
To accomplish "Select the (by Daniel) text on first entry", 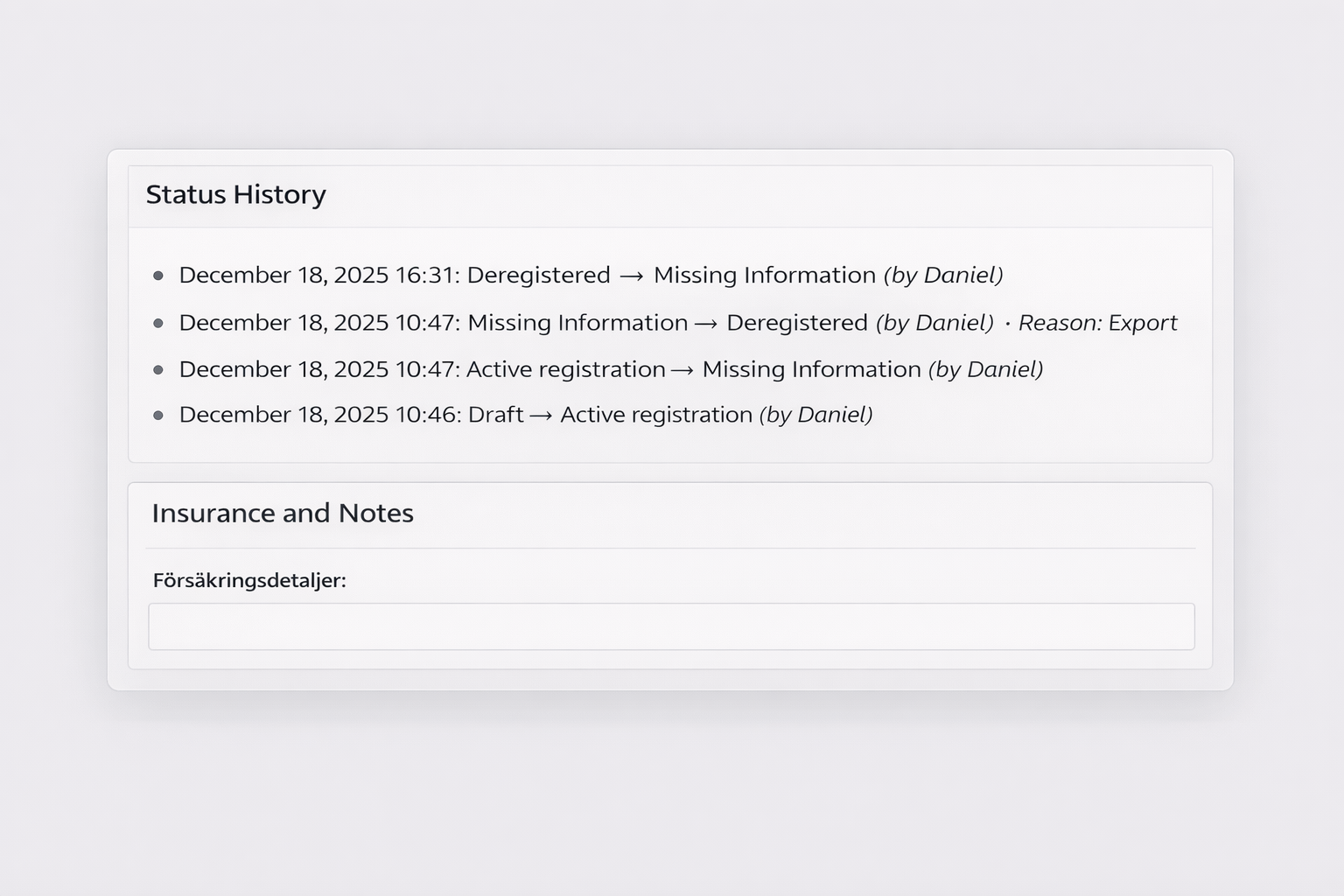I will click(x=945, y=275).
